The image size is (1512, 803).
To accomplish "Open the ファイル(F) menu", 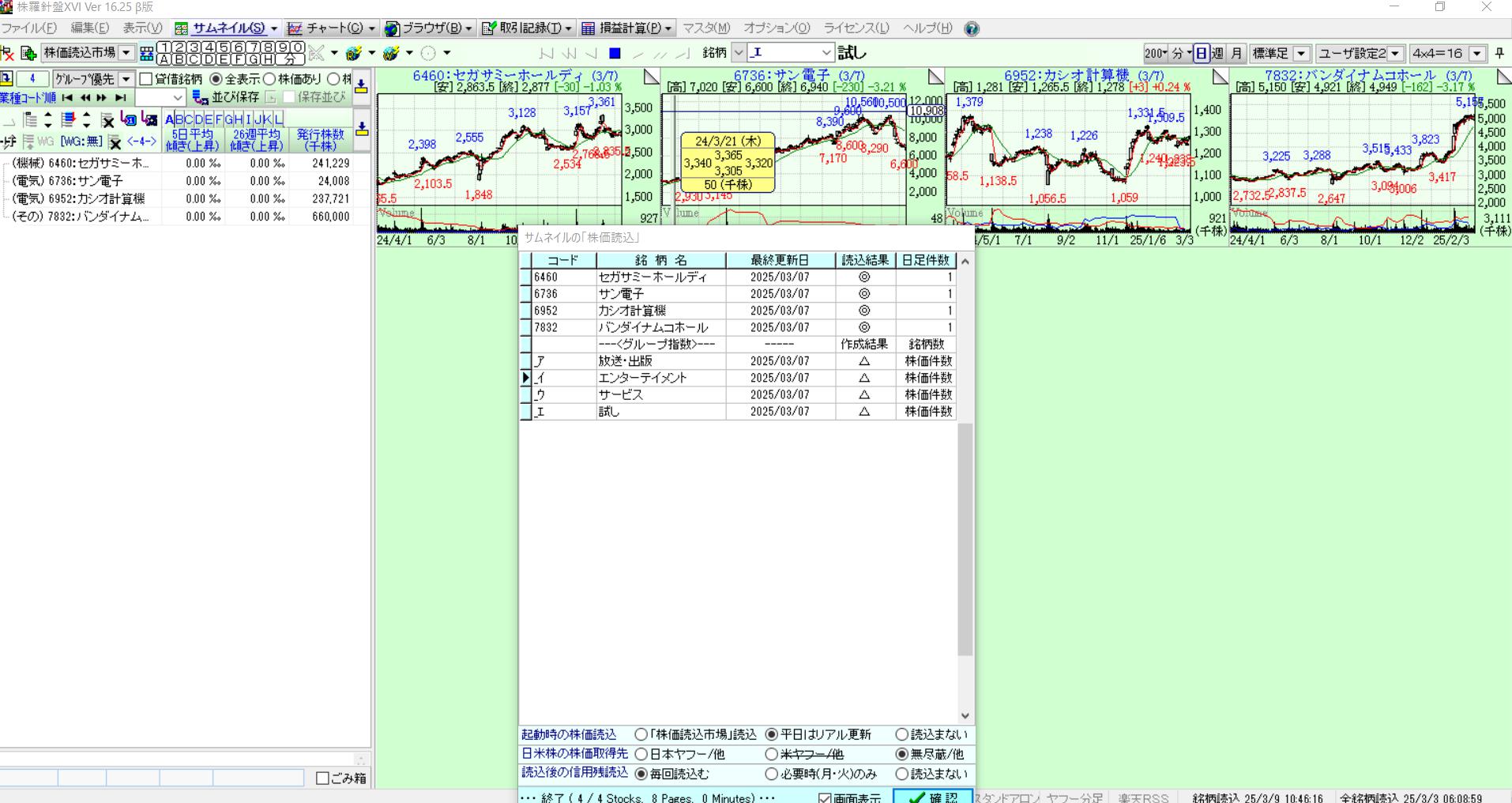I will [x=29, y=28].
